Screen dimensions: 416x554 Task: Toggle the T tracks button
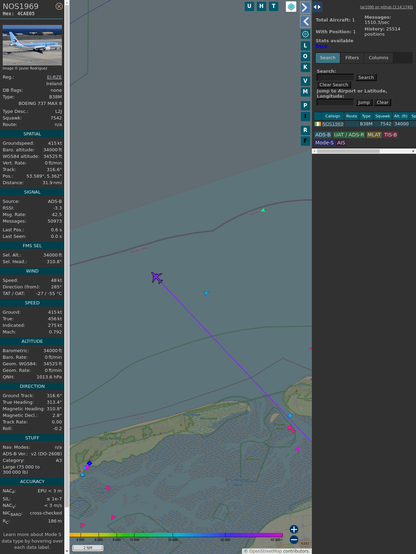point(274,6)
